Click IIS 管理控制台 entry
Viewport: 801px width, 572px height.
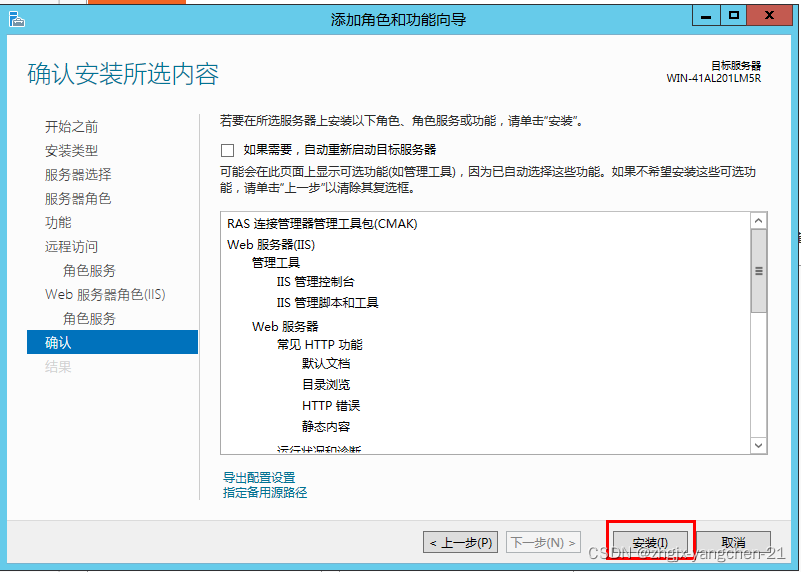point(315,281)
